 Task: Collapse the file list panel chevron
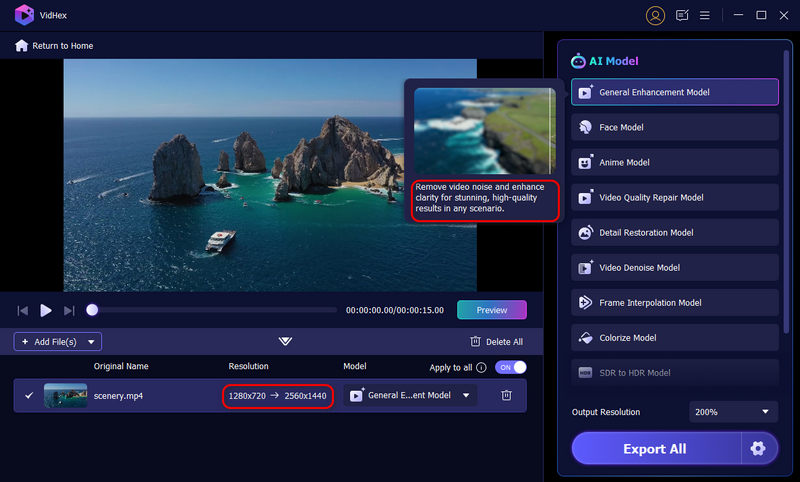point(285,342)
